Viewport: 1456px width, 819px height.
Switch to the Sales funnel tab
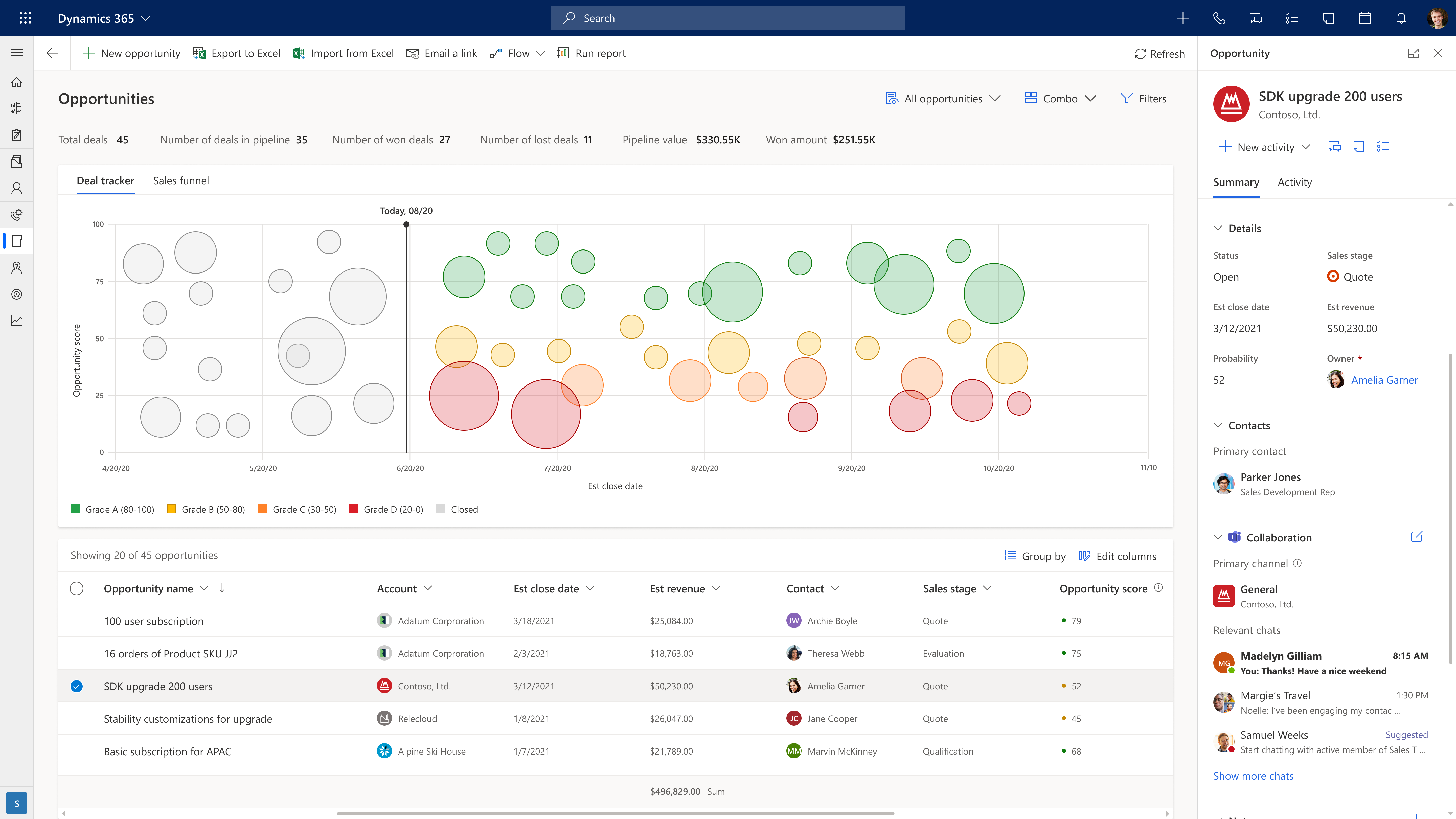click(x=182, y=180)
